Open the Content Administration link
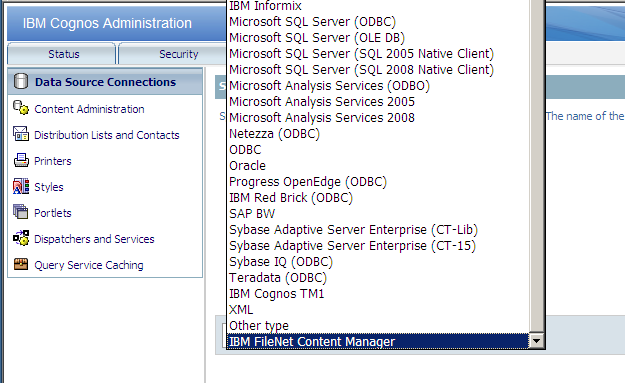Image resolution: width=625 pixels, height=383 pixels. [89, 109]
